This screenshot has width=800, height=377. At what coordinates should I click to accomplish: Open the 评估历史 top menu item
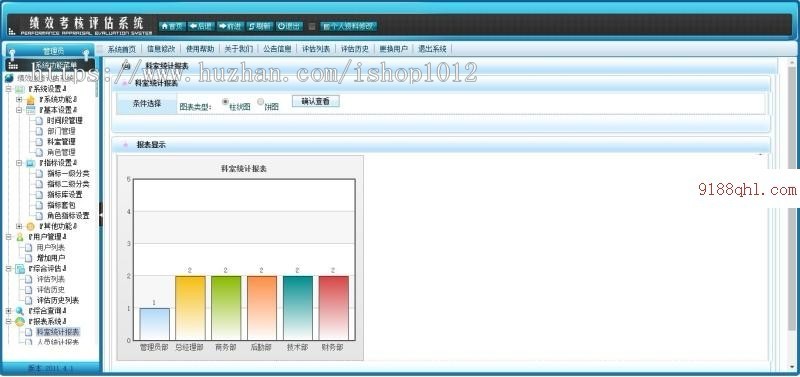click(x=355, y=49)
